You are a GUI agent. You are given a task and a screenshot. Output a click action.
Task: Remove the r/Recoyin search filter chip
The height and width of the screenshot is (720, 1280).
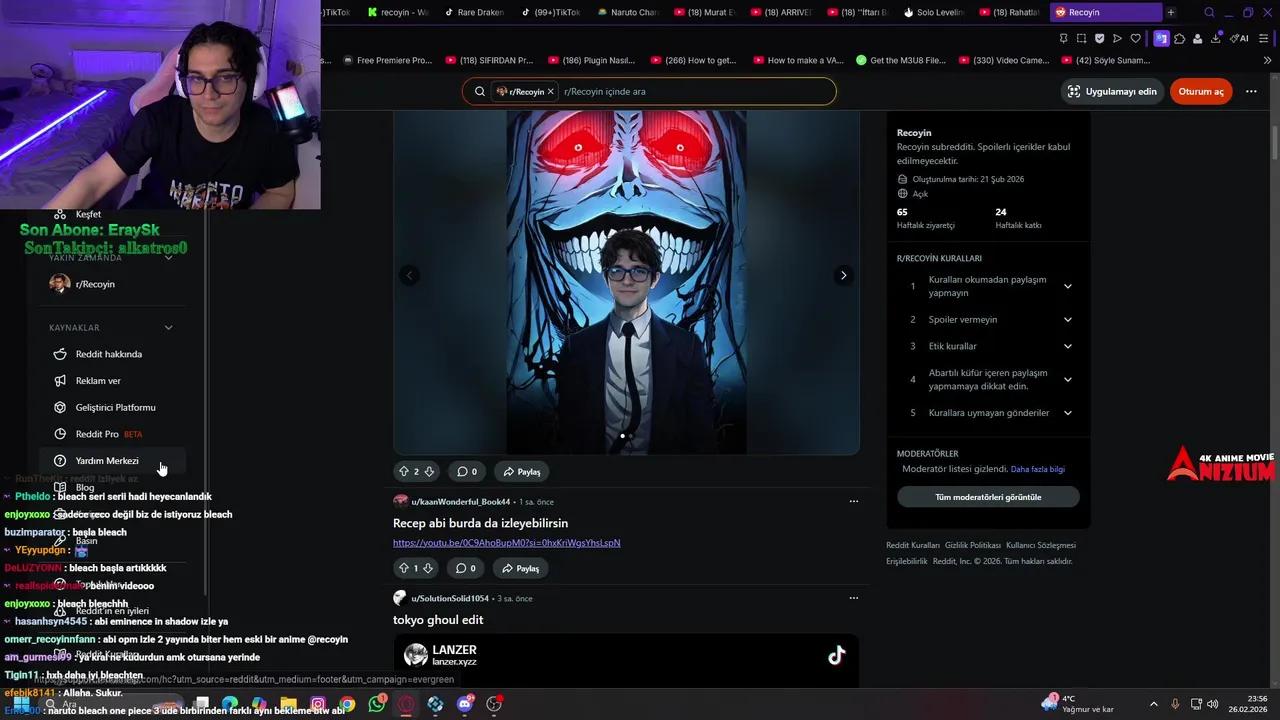coord(550,91)
